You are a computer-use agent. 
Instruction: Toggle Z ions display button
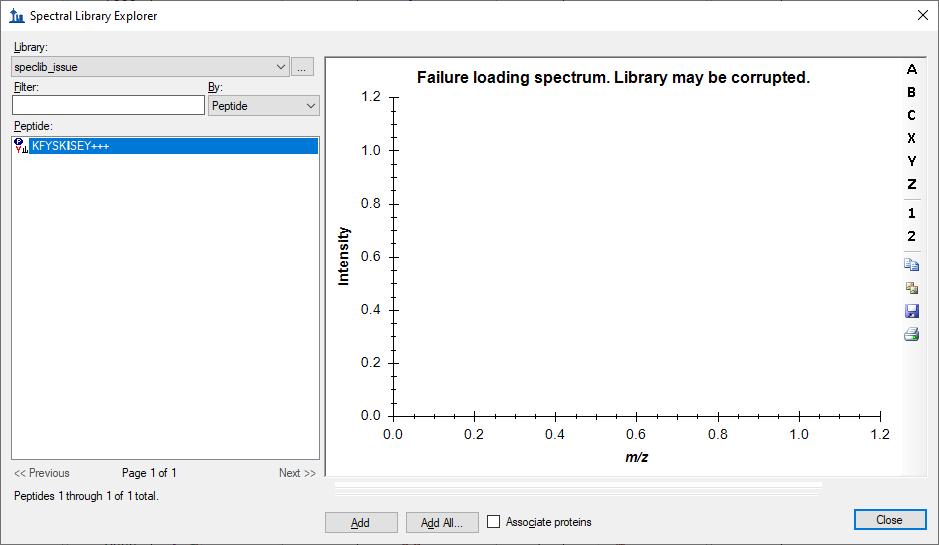tap(911, 185)
